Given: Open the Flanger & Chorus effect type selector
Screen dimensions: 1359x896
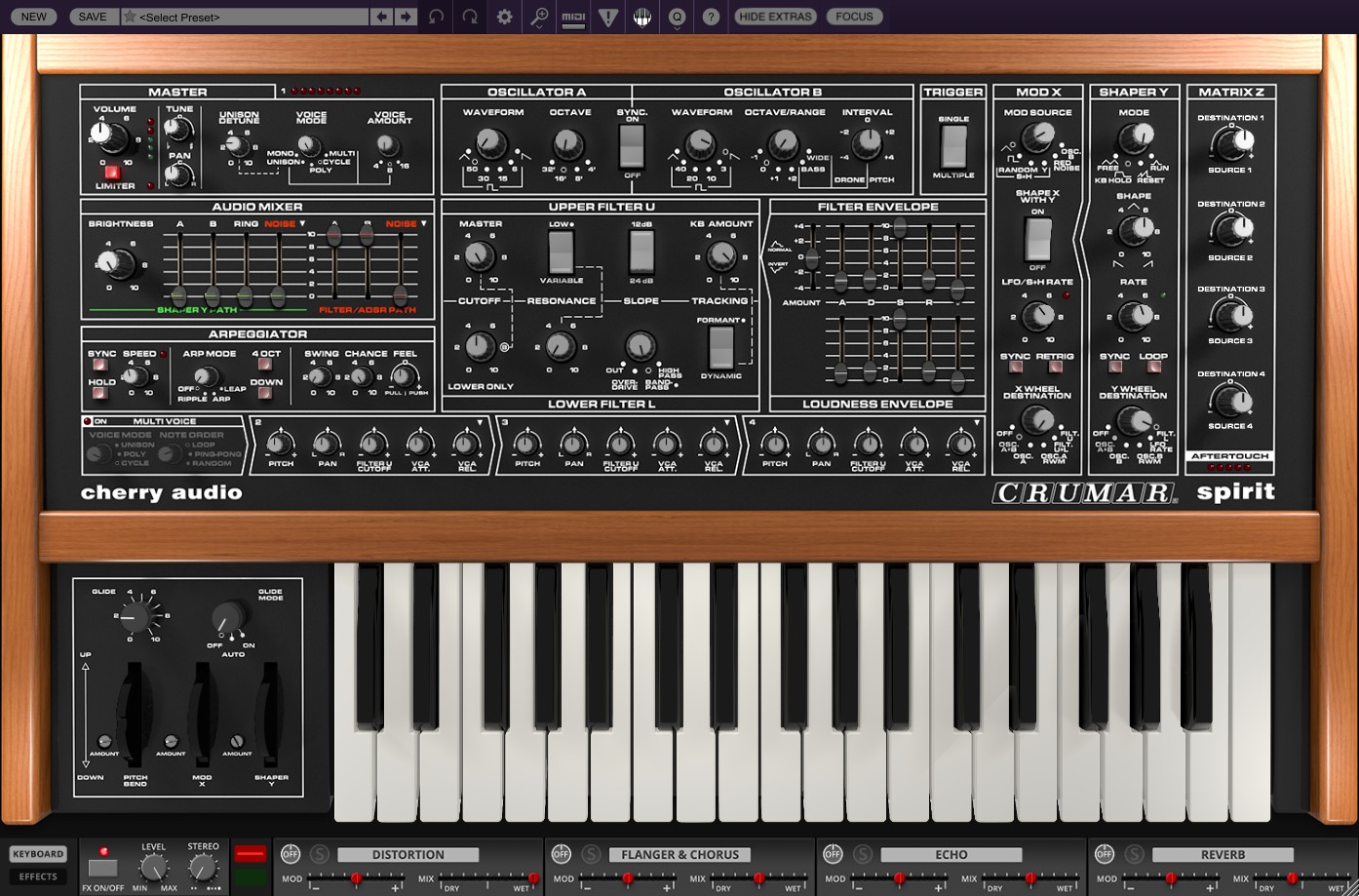Looking at the screenshot, I should (679, 854).
